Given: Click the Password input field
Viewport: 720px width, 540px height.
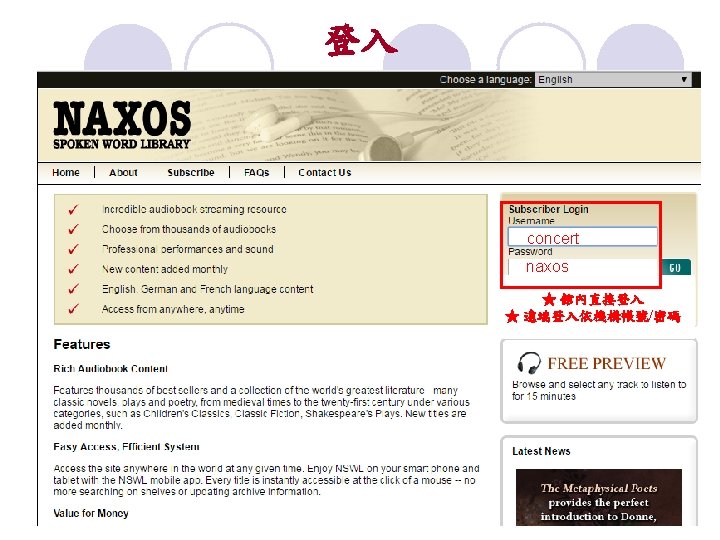Looking at the screenshot, I should pyautogui.click(x=583, y=267).
